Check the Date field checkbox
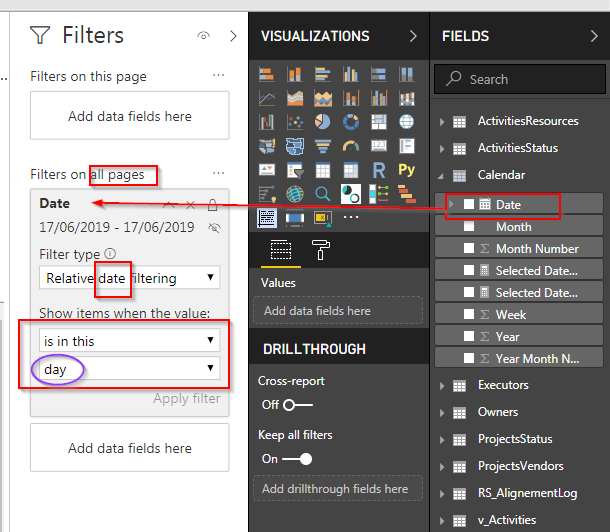The width and height of the screenshot is (610, 532). coord(469,204)
